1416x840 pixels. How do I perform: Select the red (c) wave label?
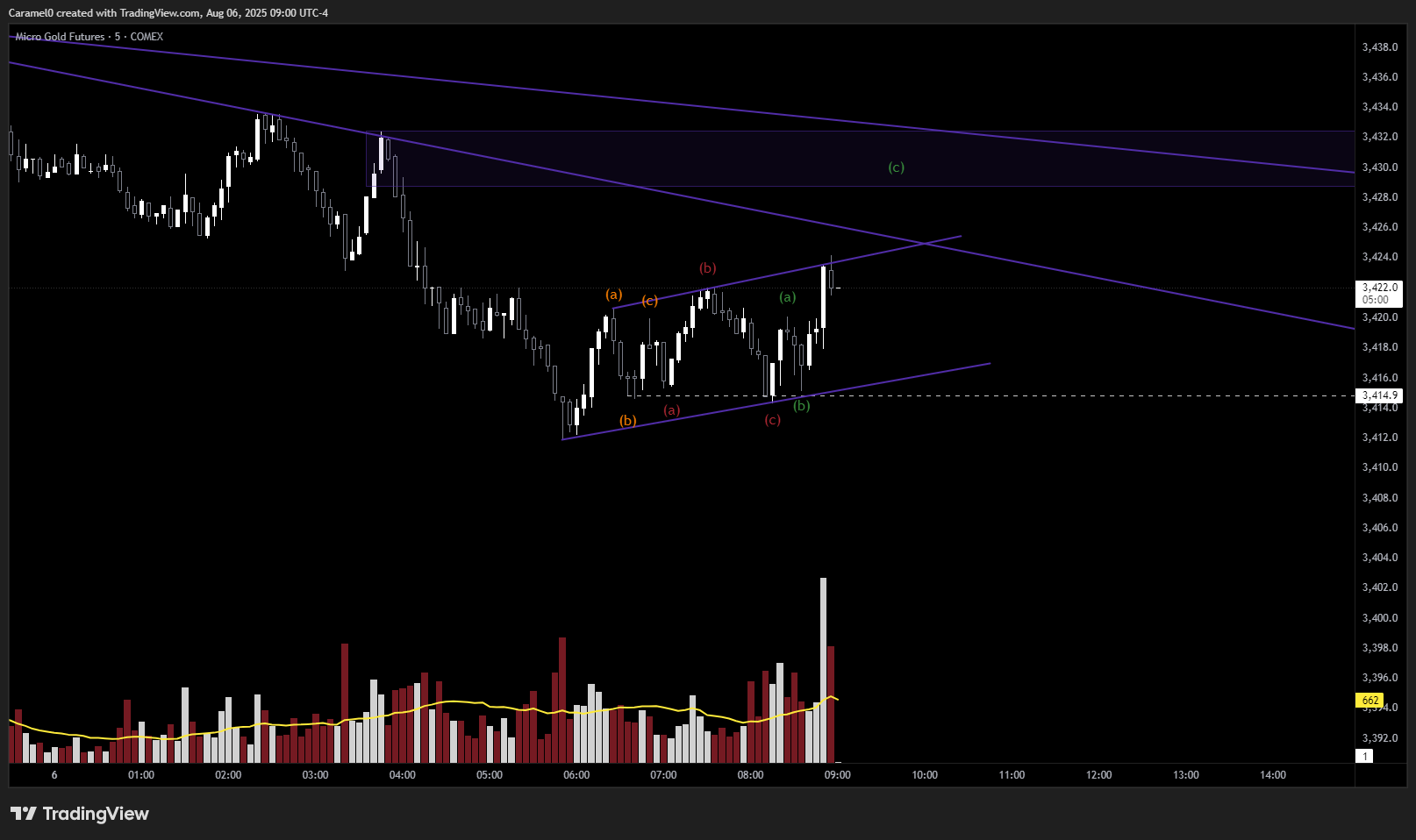(x=772, y=420)
